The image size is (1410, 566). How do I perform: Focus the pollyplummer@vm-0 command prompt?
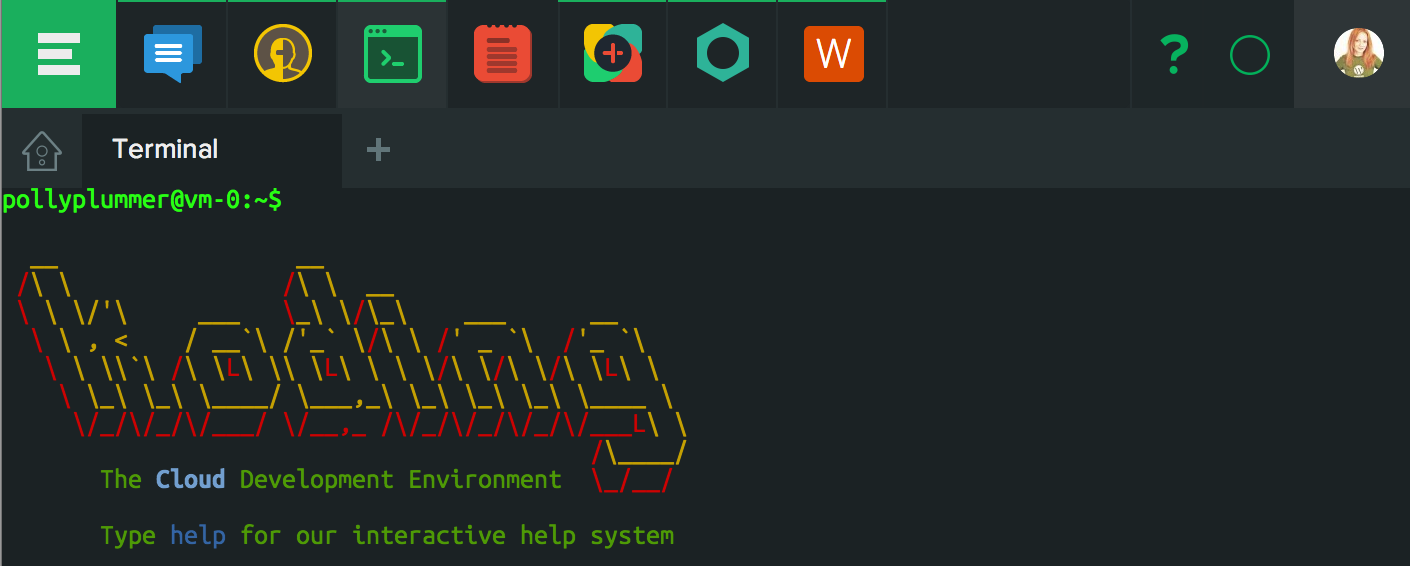142,200
